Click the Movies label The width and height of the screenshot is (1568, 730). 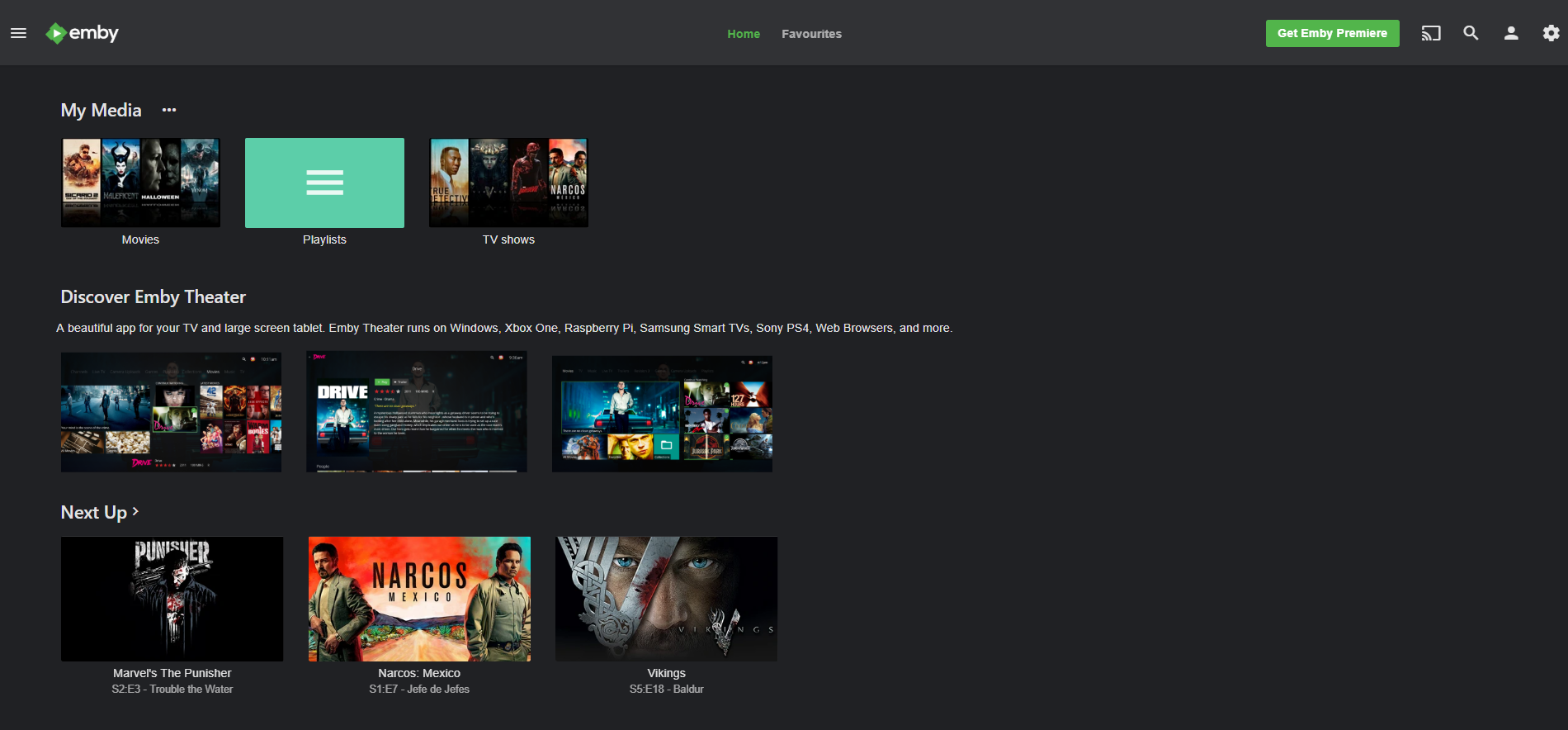(140, 239)
